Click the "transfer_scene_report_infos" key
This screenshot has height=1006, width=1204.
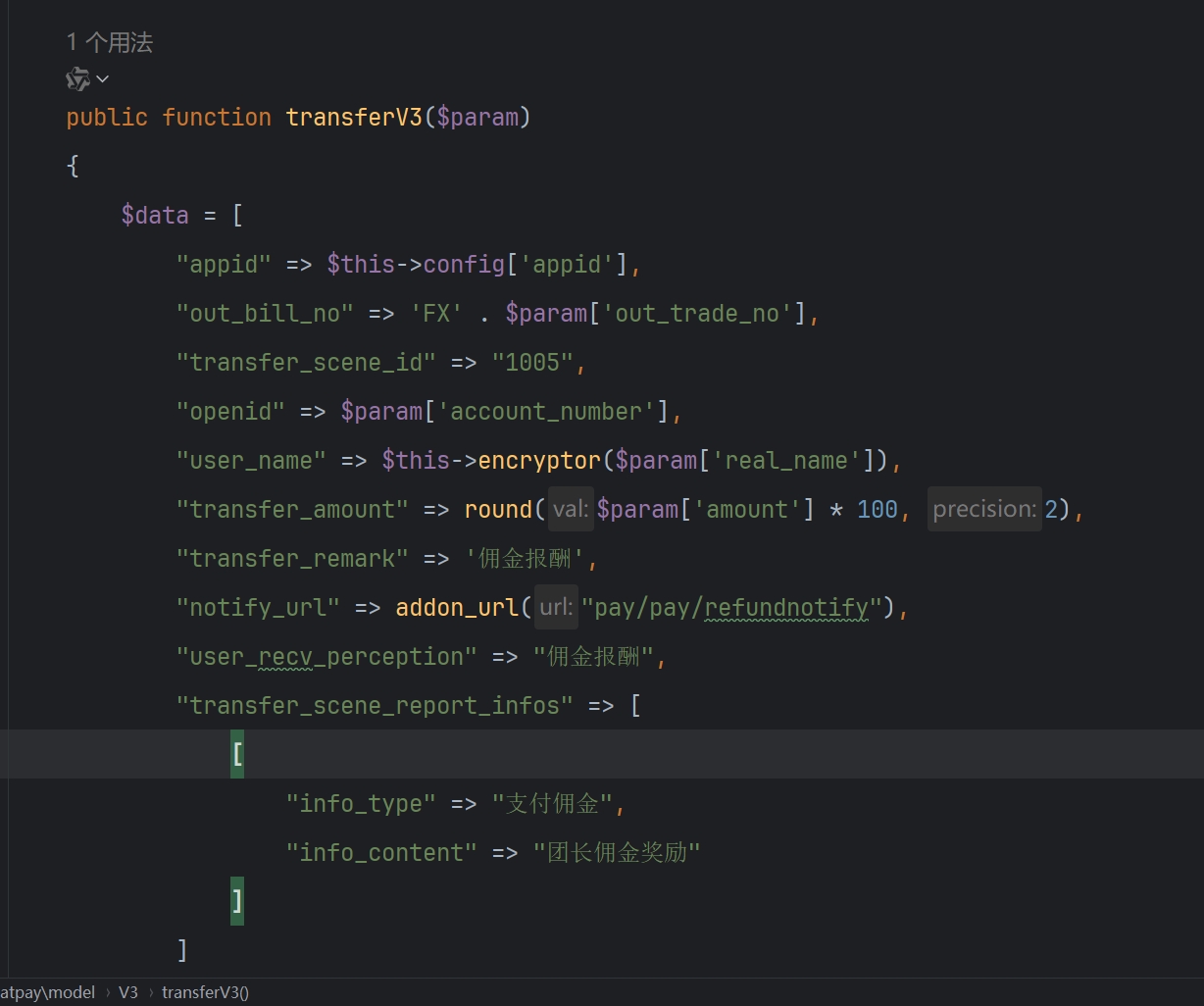375,706
